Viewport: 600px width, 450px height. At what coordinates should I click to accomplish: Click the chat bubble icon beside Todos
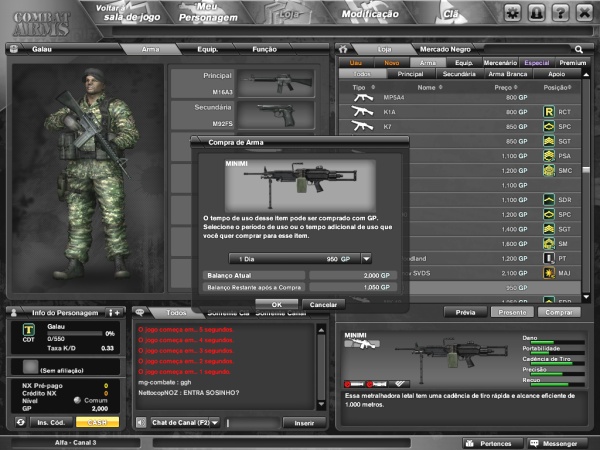click(x=140, y=313)
